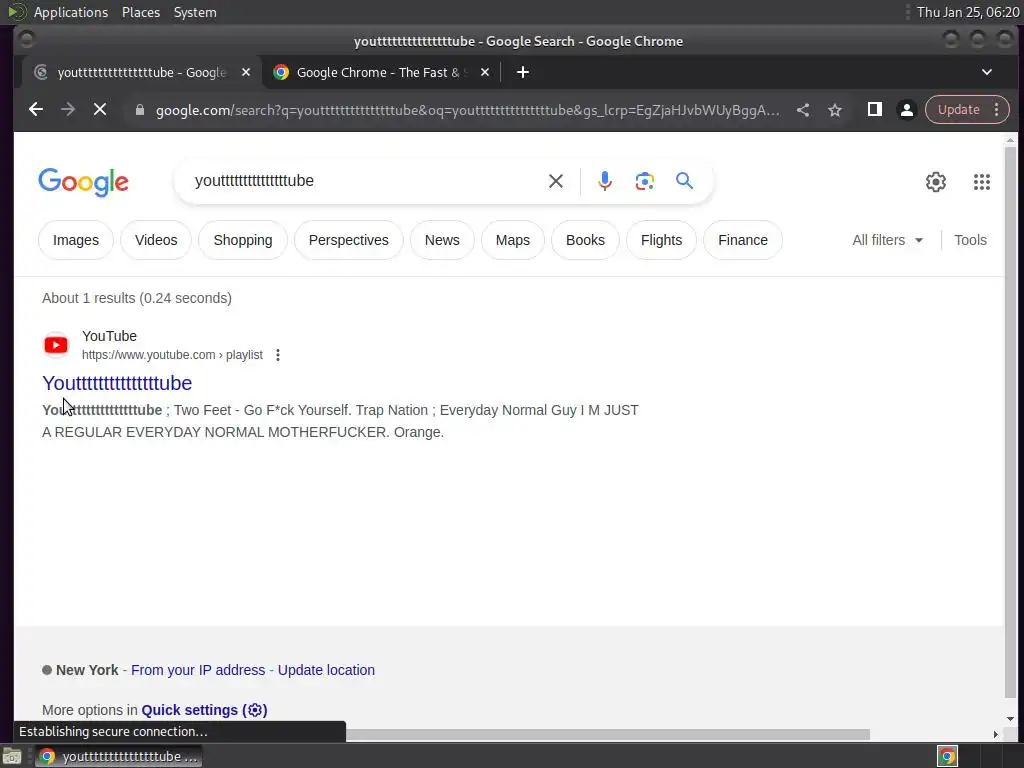Stop loading the page
This screenshot has width=1024, height=768.
tap(100, 110)
